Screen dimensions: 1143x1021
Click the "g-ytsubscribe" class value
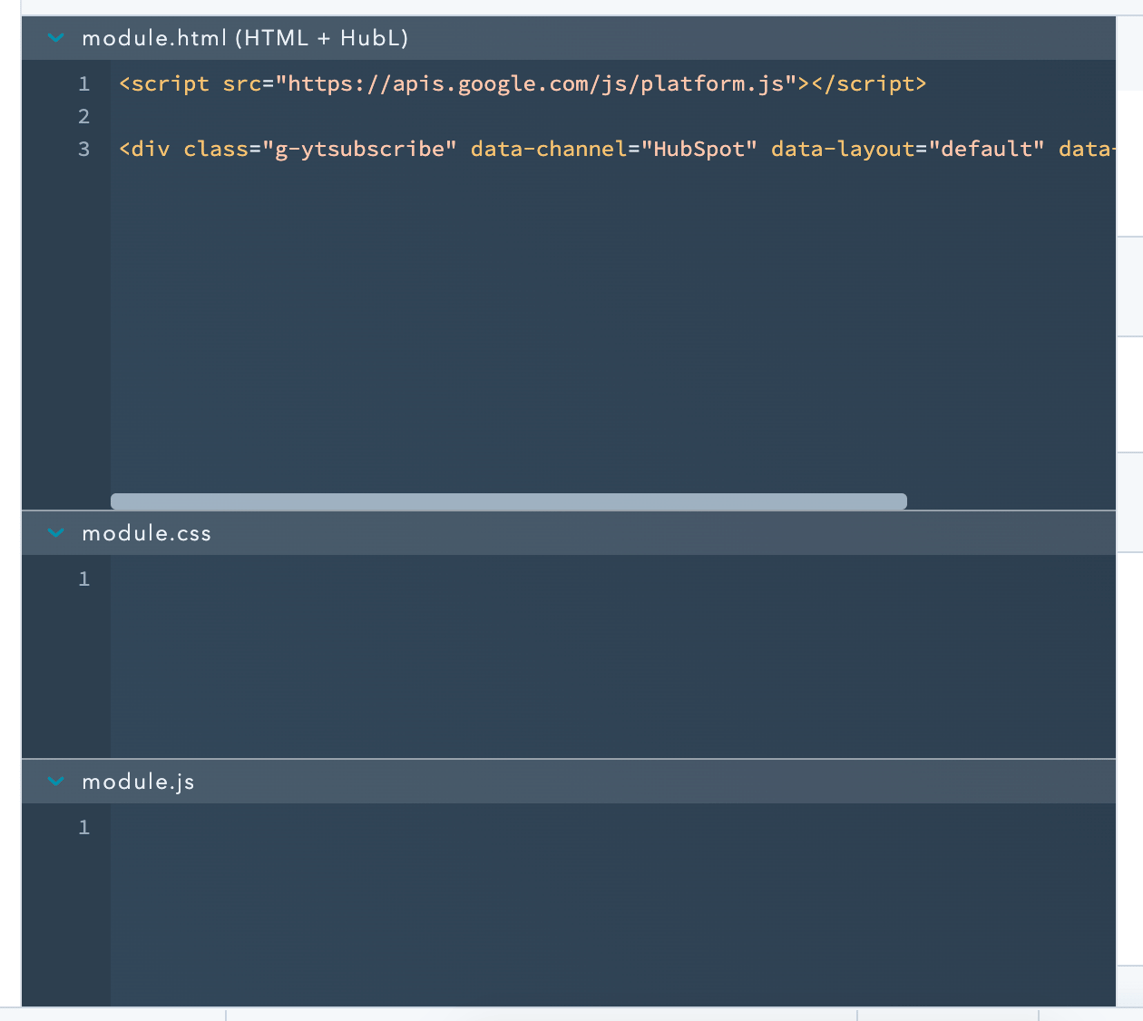coord(360,149)
